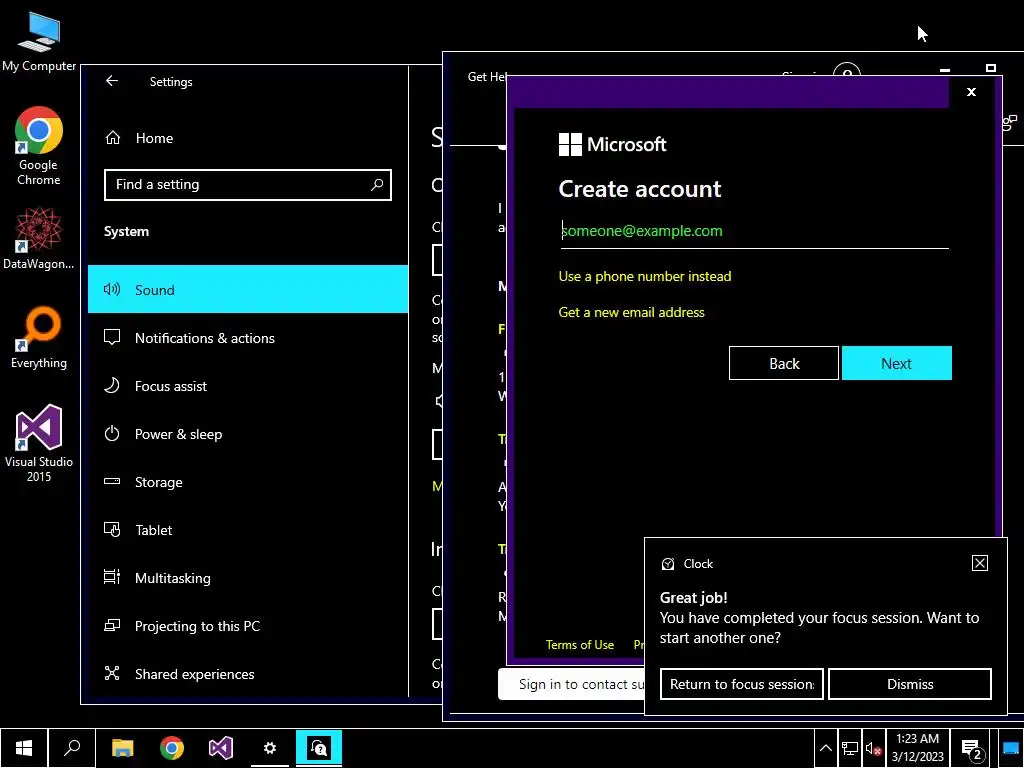1024x768 pixels.
Task: Close the Clock notification
Action: pos(980,563)
